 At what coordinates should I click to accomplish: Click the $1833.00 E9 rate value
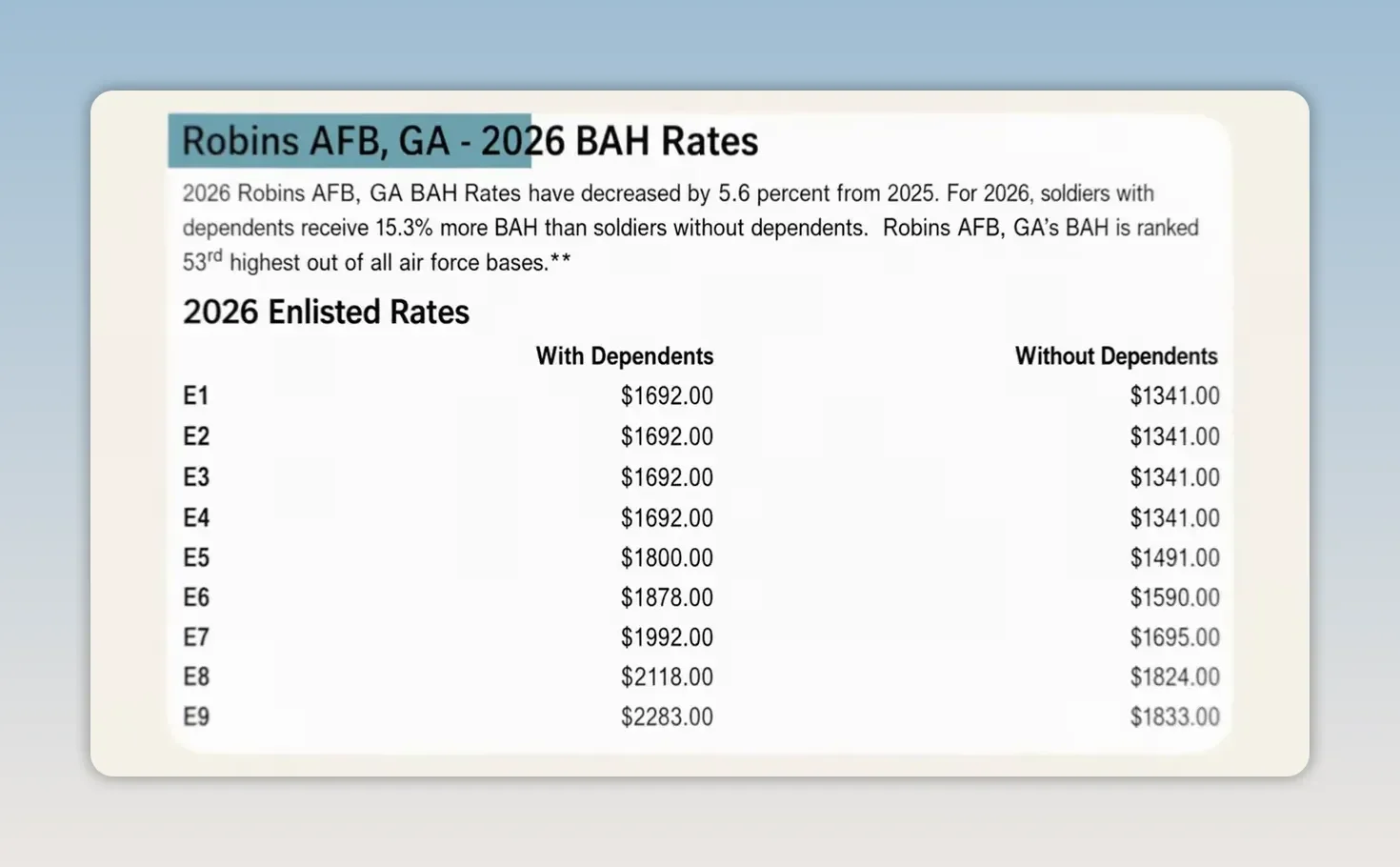[x=1174, y=717]
